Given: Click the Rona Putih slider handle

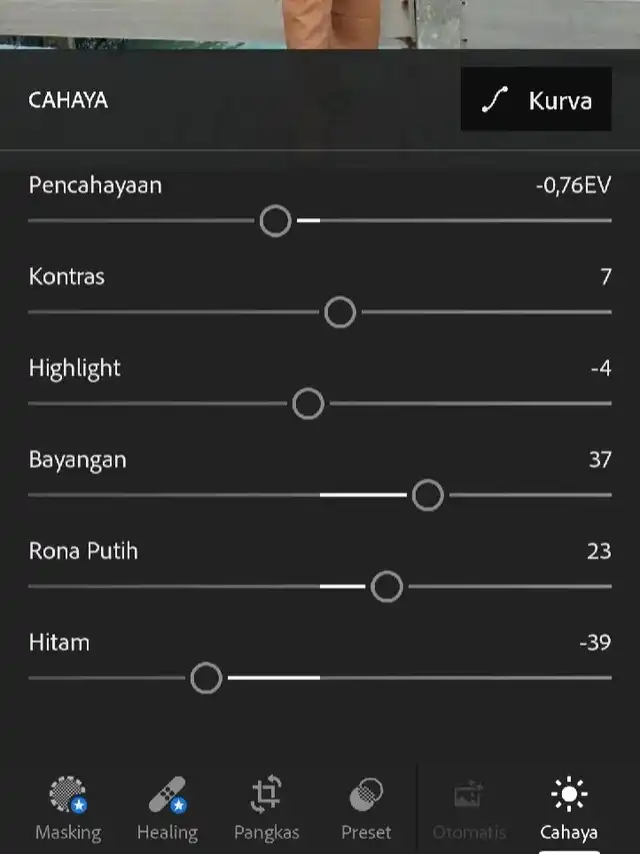Looking at the screenshot, I should point(387,587).
